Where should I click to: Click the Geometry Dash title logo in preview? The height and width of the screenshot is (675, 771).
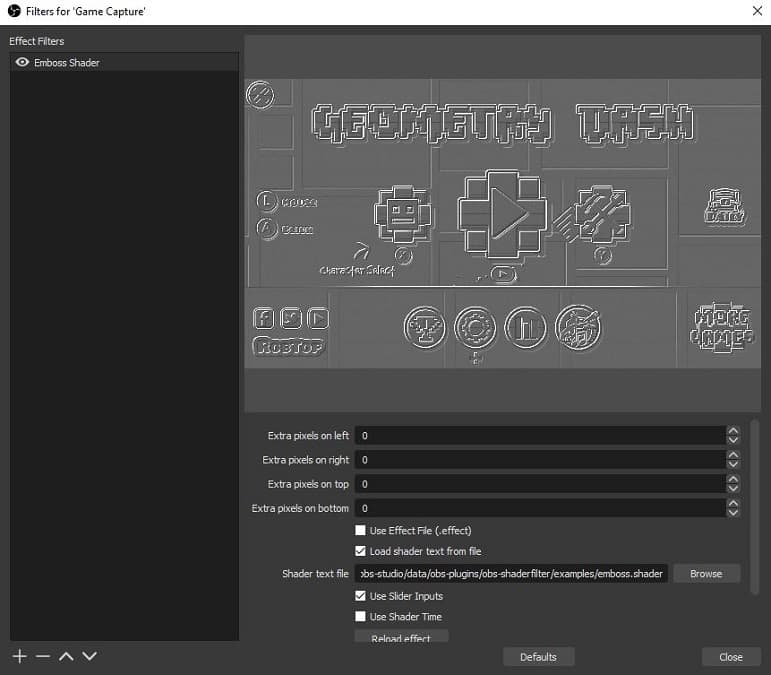click(x=503, y=123)
